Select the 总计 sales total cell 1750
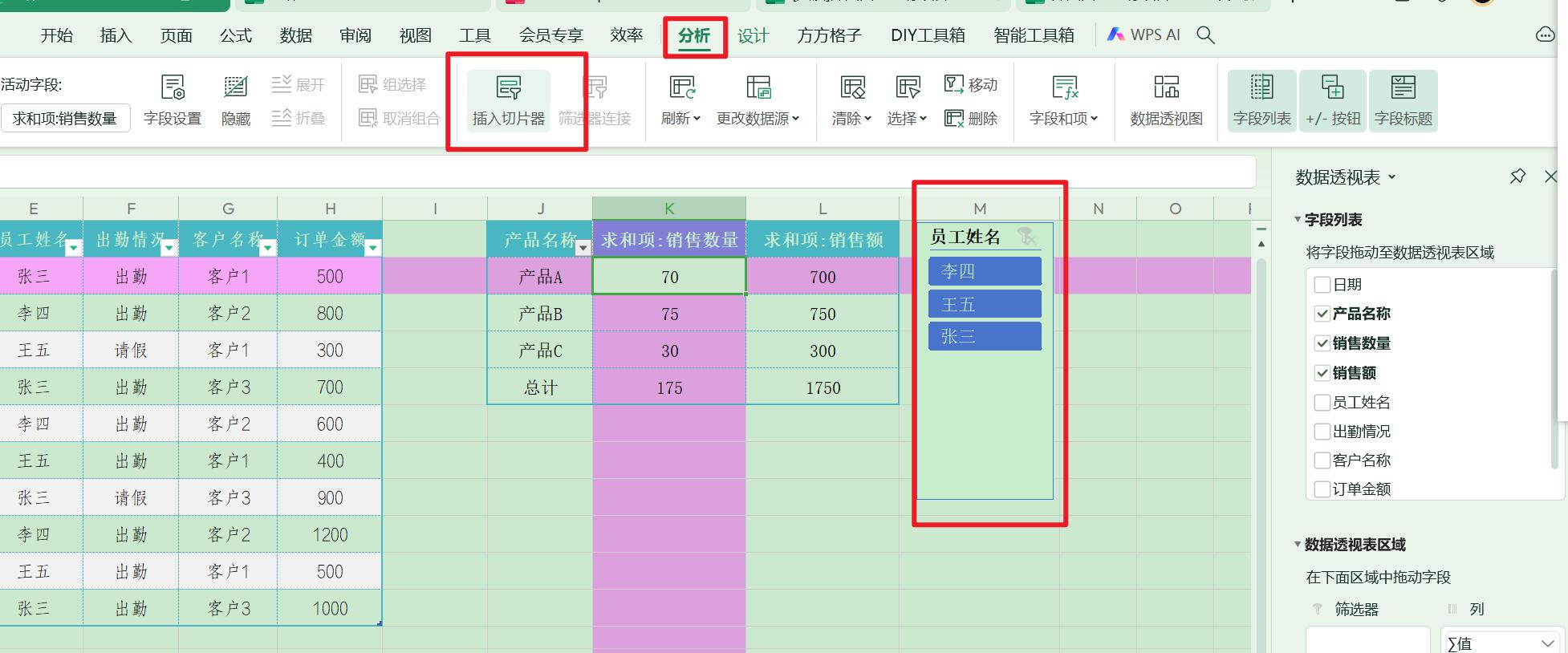Viewport: 1568px width, 653px height. pyautogui.click(x=823, y=387)
